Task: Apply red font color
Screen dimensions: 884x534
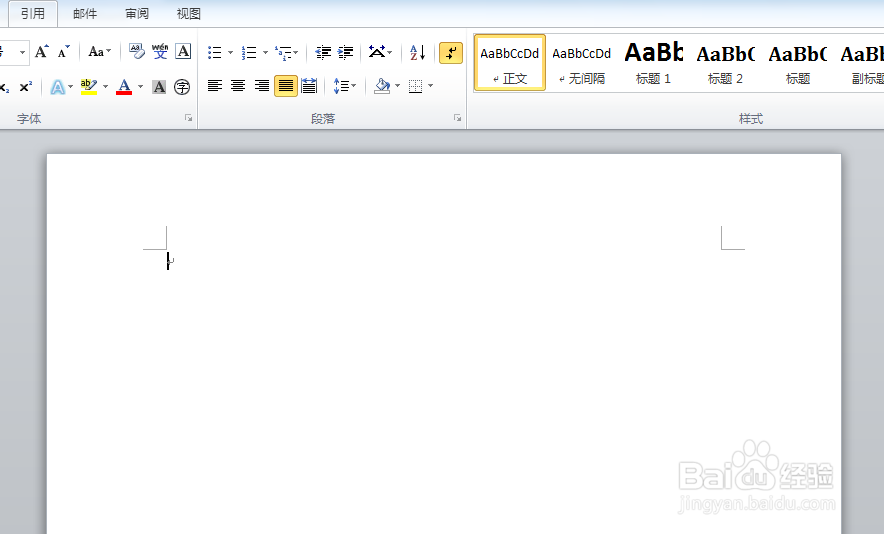Action: tap(124, 87)
